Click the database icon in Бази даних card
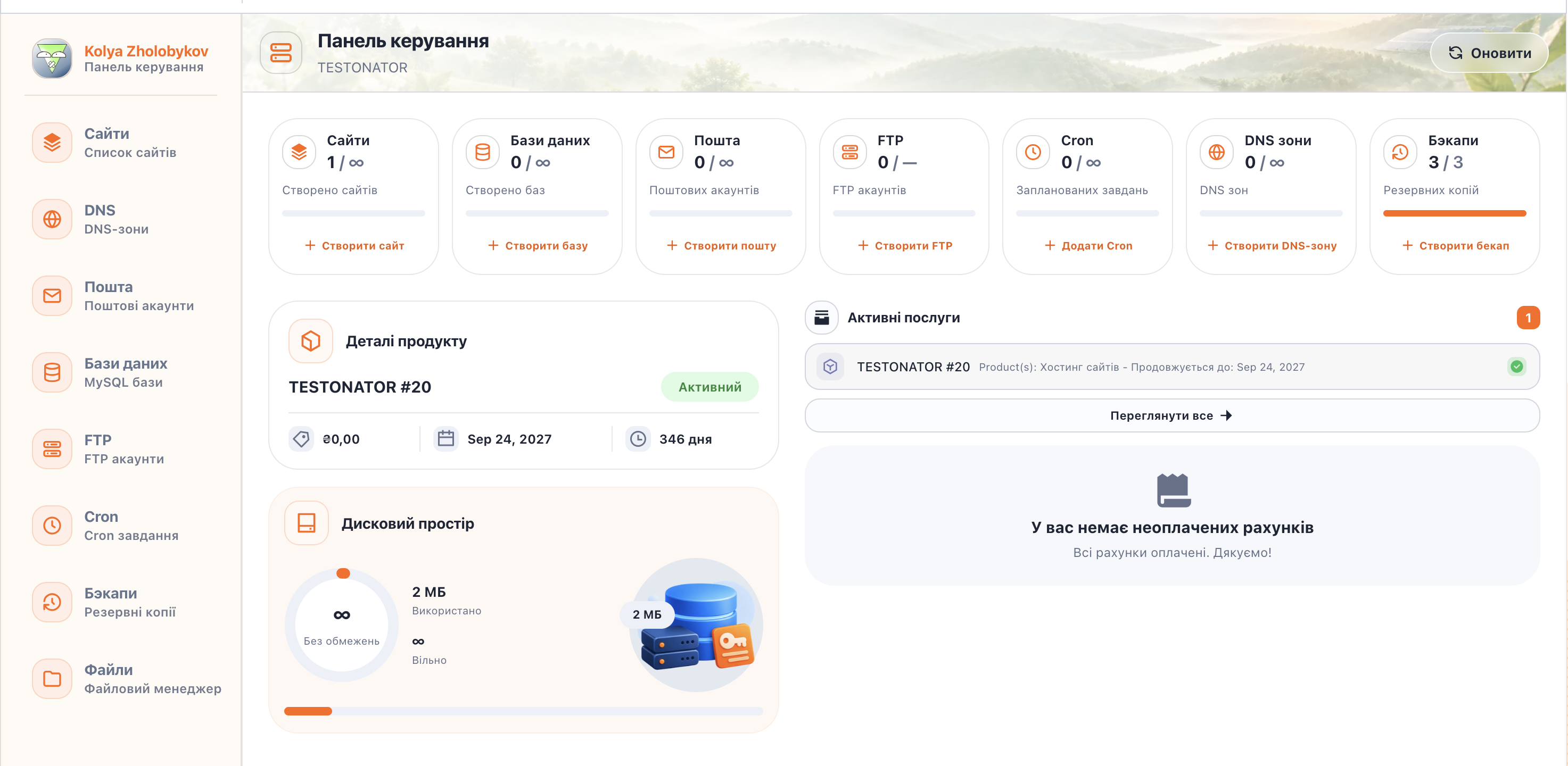The height and width of the screenshot is (766, 1568). 483,152
